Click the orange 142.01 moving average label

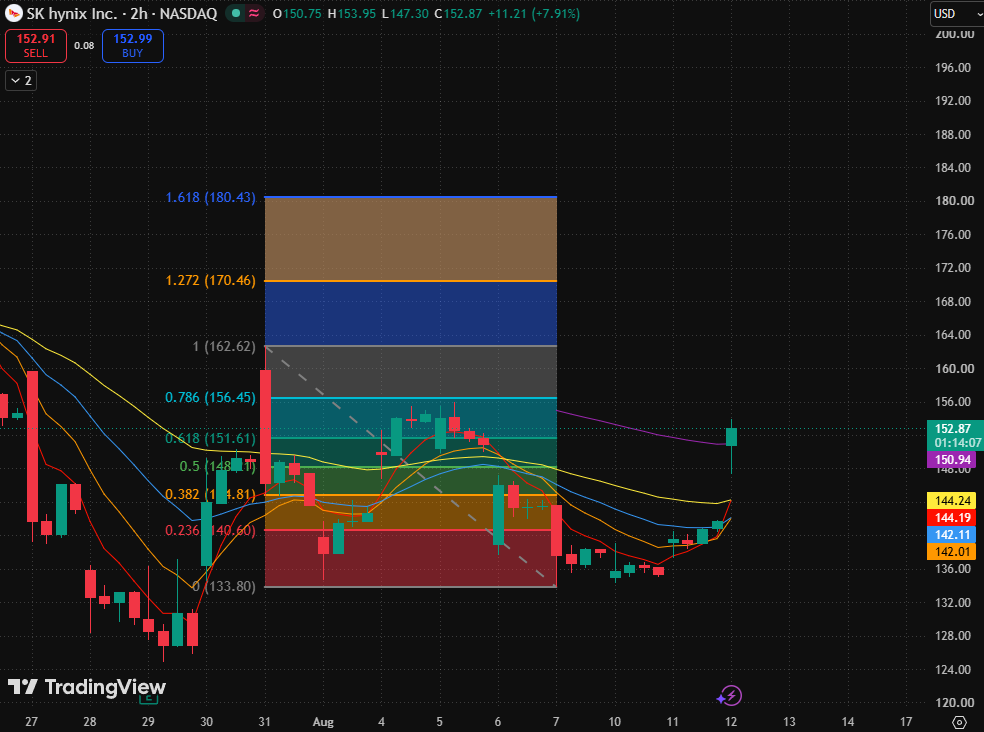coord(951,552)
